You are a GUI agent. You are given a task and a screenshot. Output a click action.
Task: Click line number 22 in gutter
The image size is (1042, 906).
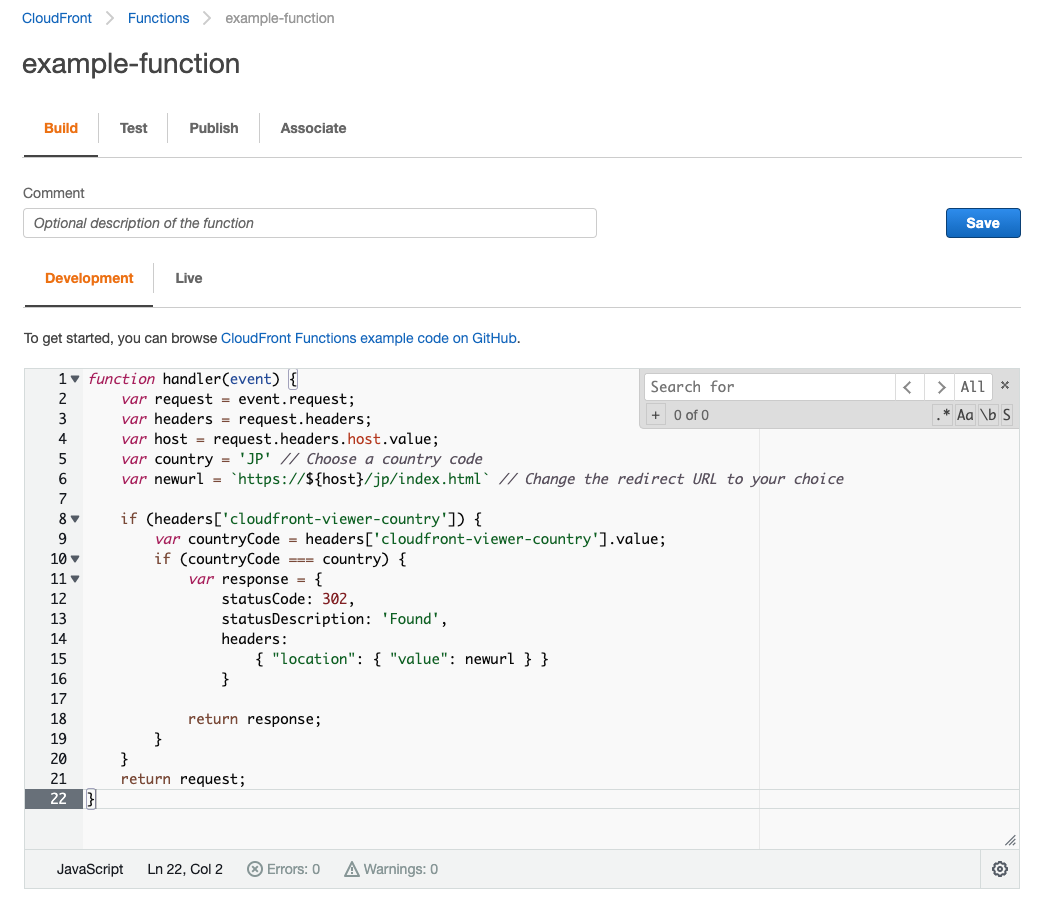(58, 799)
